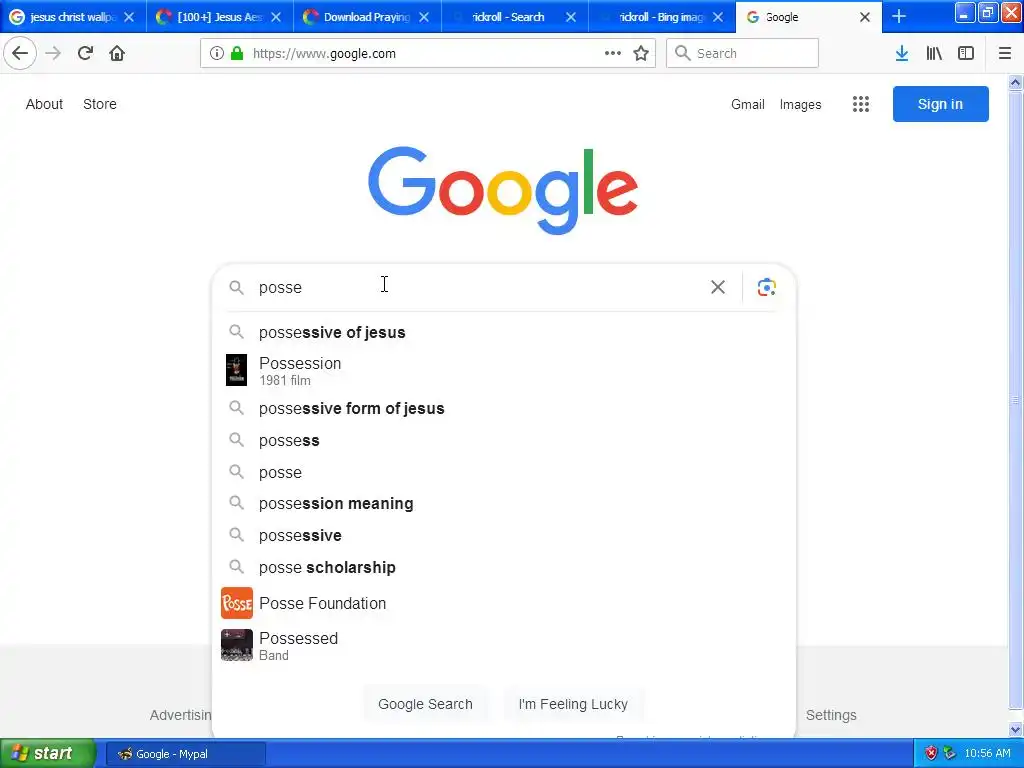Screen dimensions: 1024x768
Task: Reload the current page
Action: [85, 54]
